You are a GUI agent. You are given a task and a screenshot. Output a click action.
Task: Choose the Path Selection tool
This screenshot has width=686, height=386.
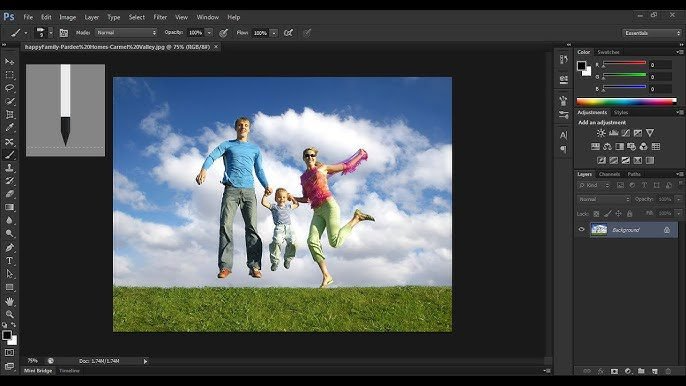tap(9, 274)
